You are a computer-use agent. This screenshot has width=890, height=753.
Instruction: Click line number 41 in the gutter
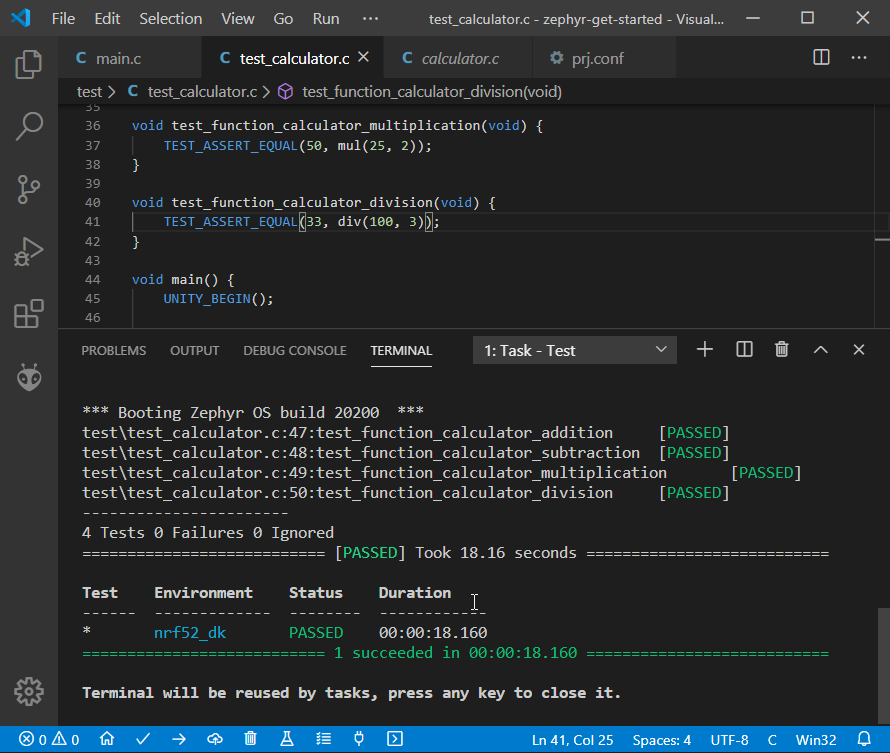coord(93,221)
